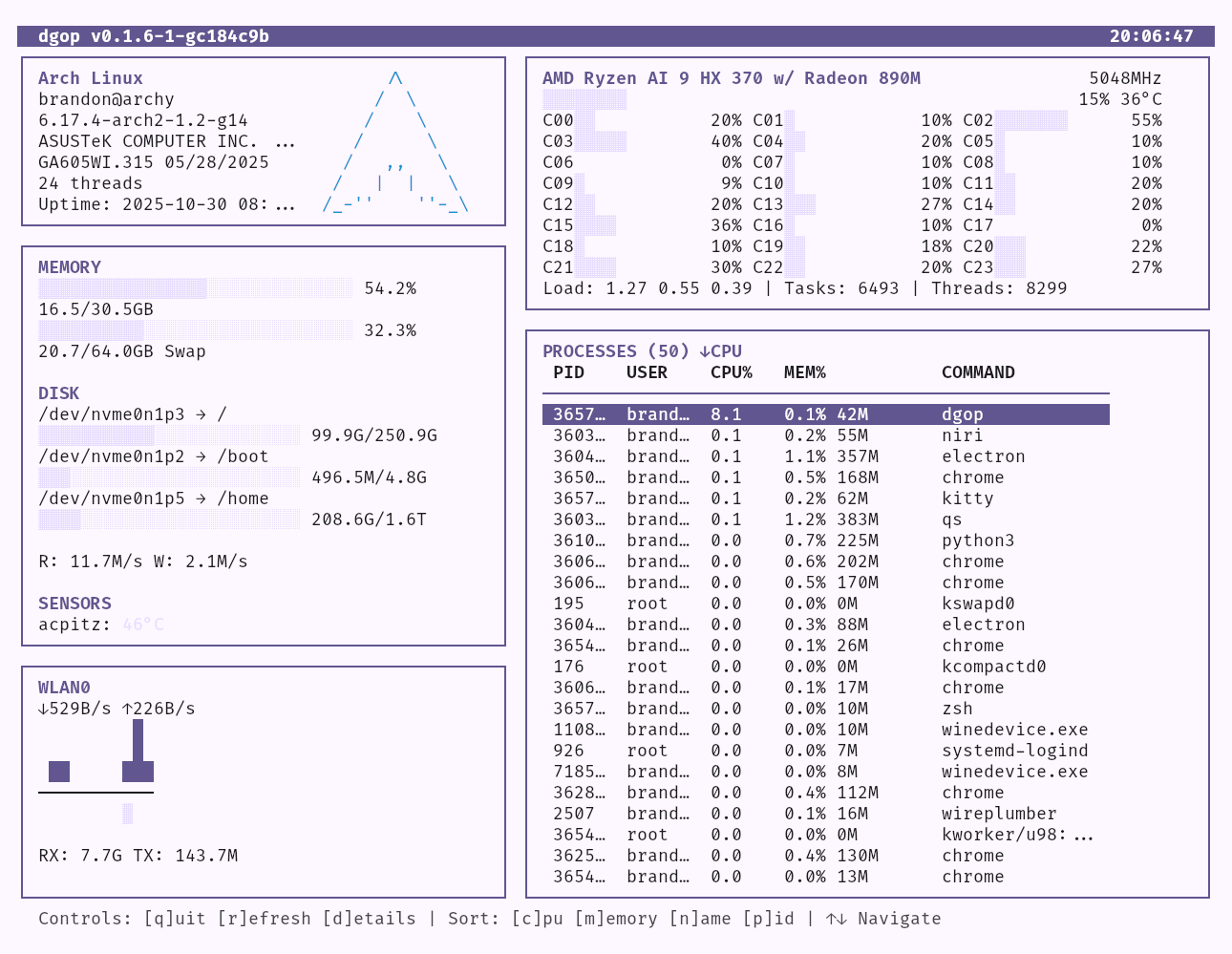The width and height of the screenshot is (1232, 954).
Task: Open the [d]etails view
Action: [x=369, y=919]
